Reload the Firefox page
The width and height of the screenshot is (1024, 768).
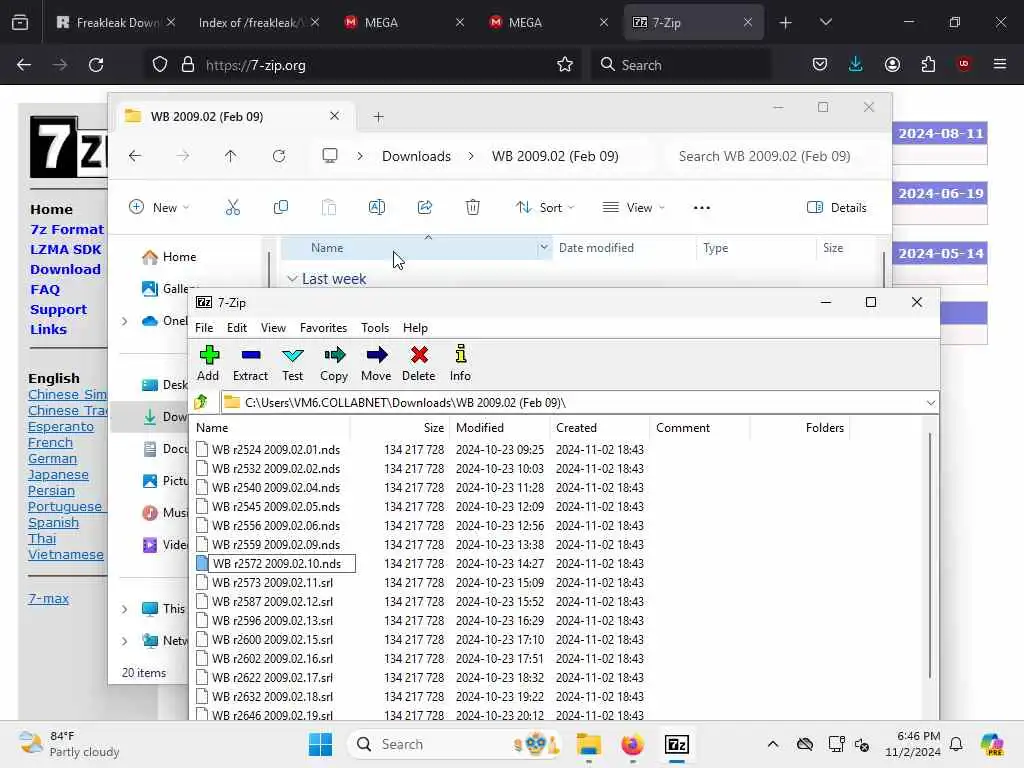tap(96, 65)
